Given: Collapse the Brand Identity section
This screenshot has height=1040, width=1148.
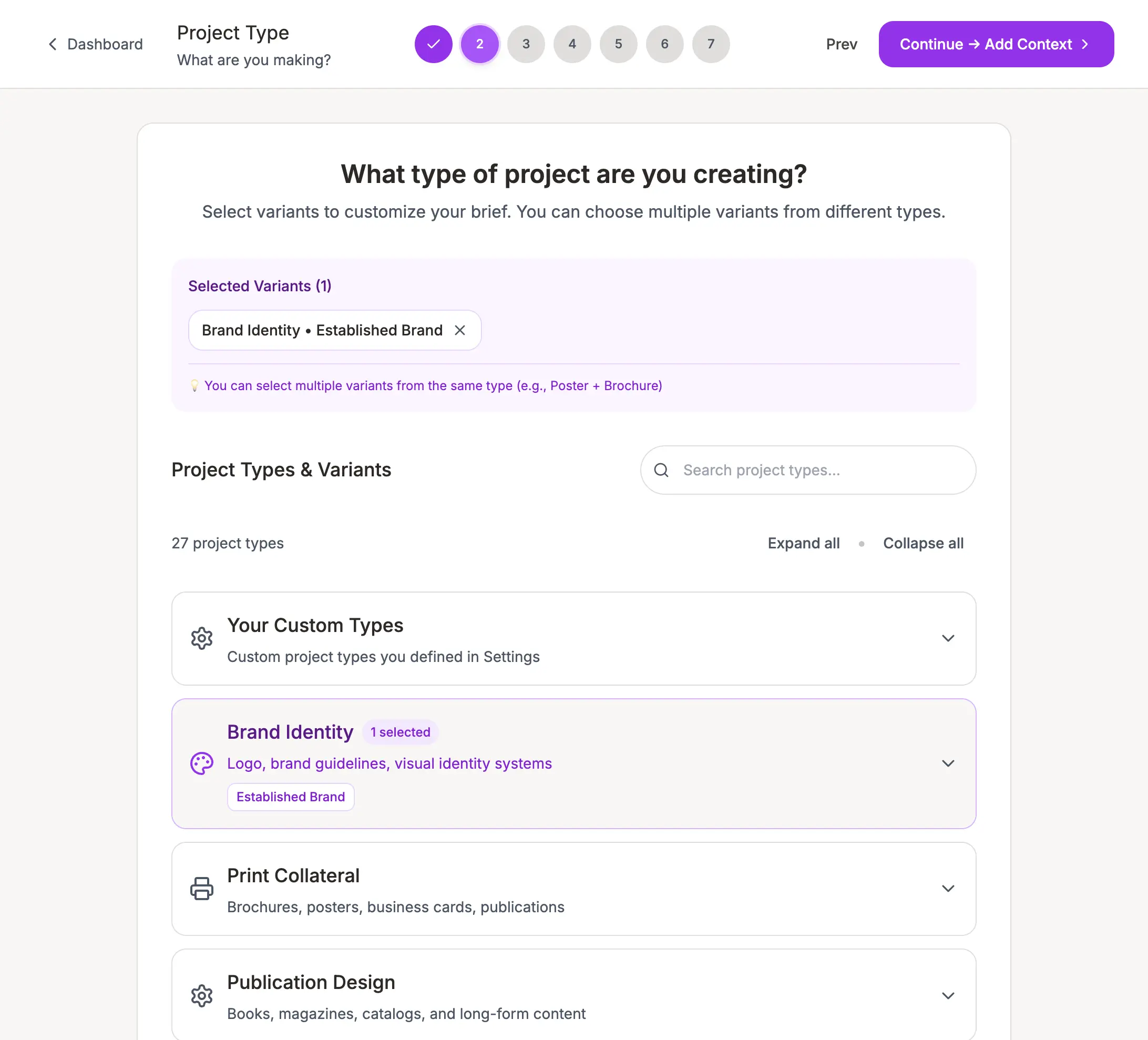Looking at the screenshot, I should click(949, 763).
